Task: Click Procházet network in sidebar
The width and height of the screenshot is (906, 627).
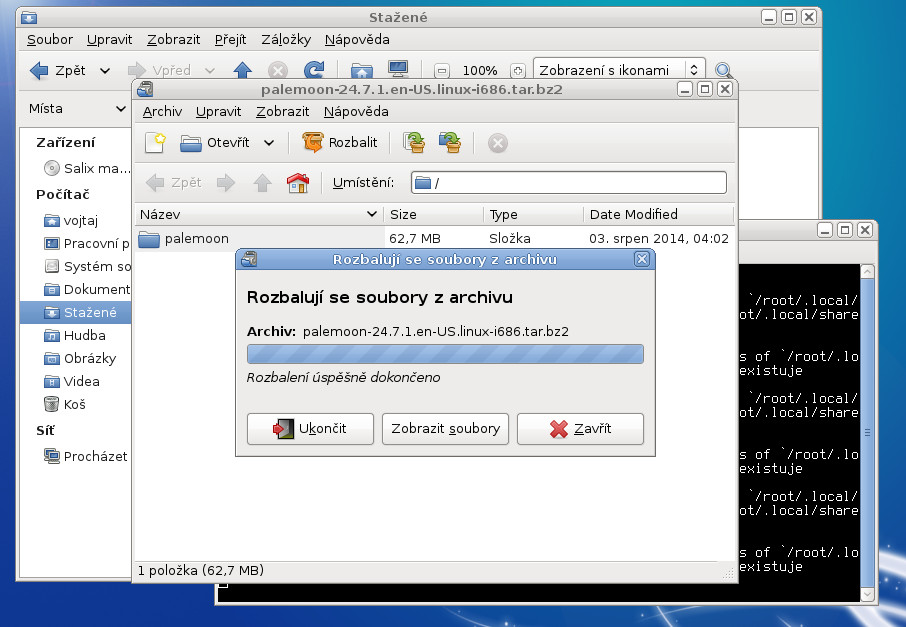Action: click(x=86, y=456)
